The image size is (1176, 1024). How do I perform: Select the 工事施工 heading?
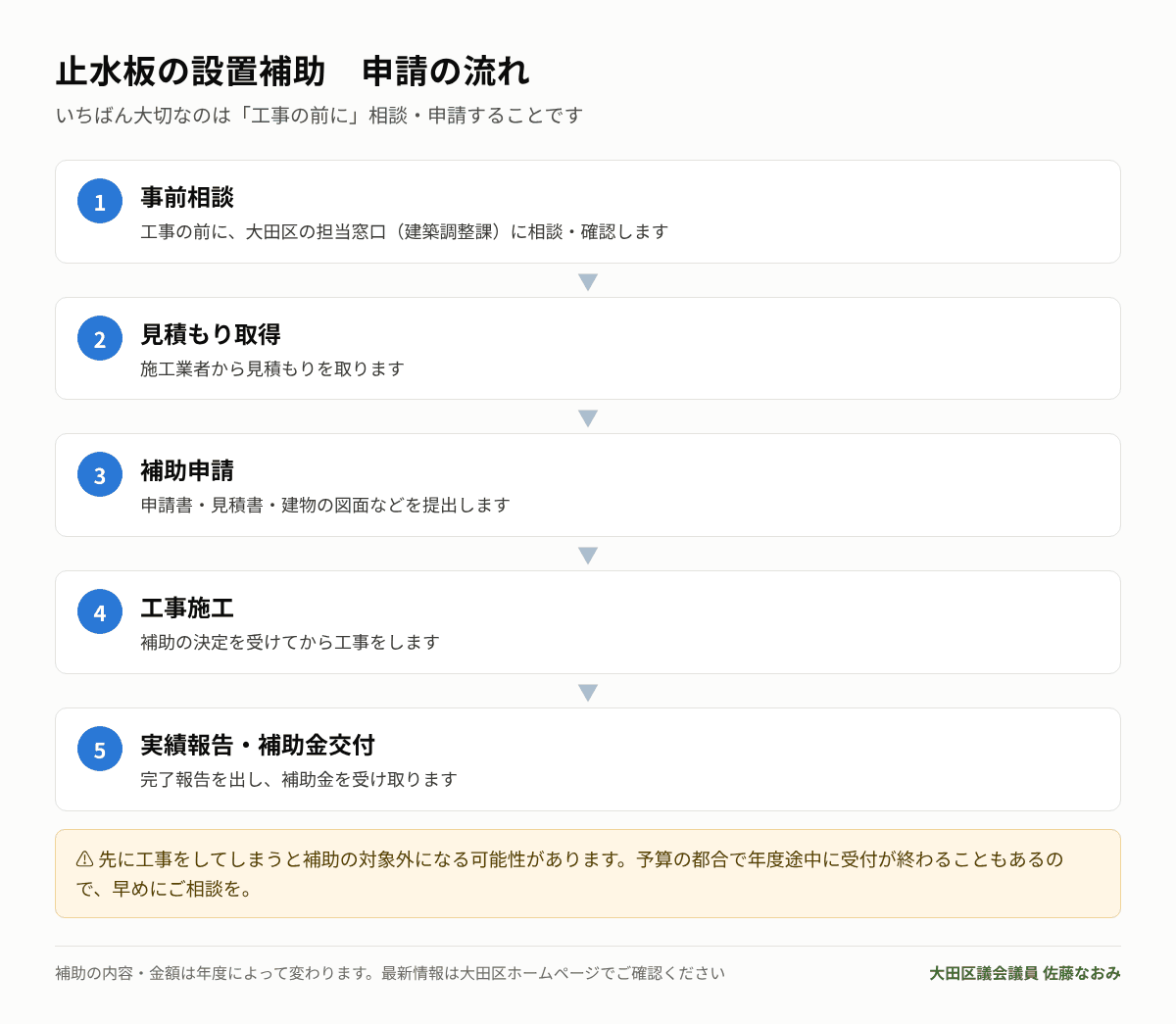coord(187,608)
